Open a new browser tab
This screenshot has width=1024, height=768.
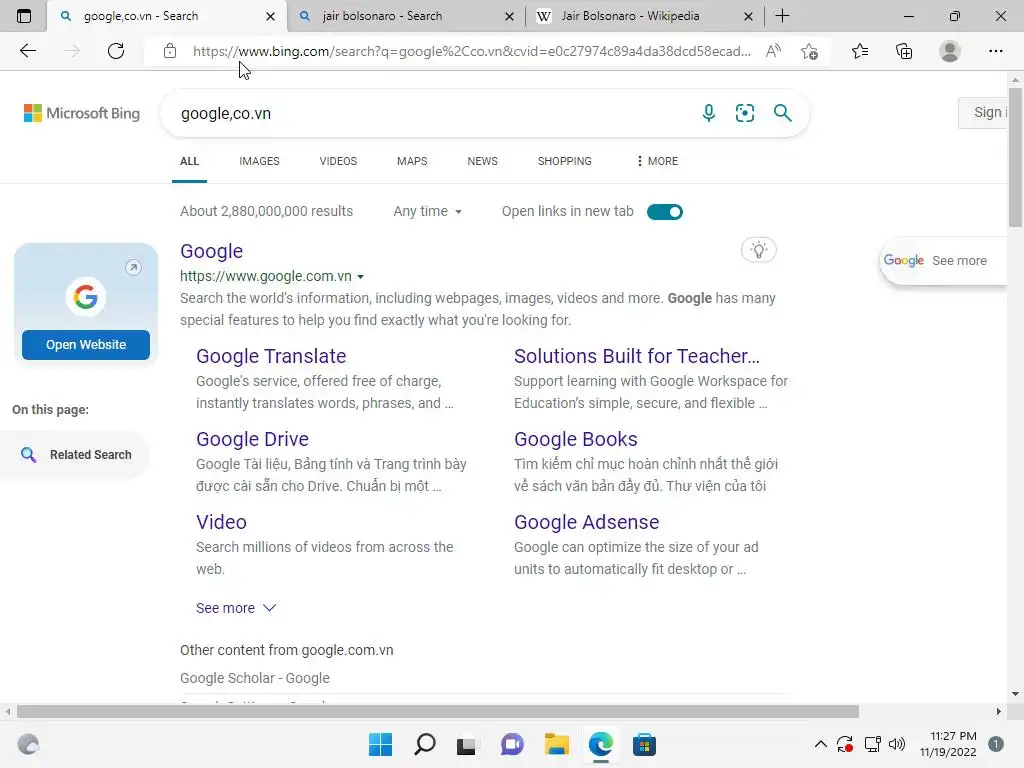782,16
